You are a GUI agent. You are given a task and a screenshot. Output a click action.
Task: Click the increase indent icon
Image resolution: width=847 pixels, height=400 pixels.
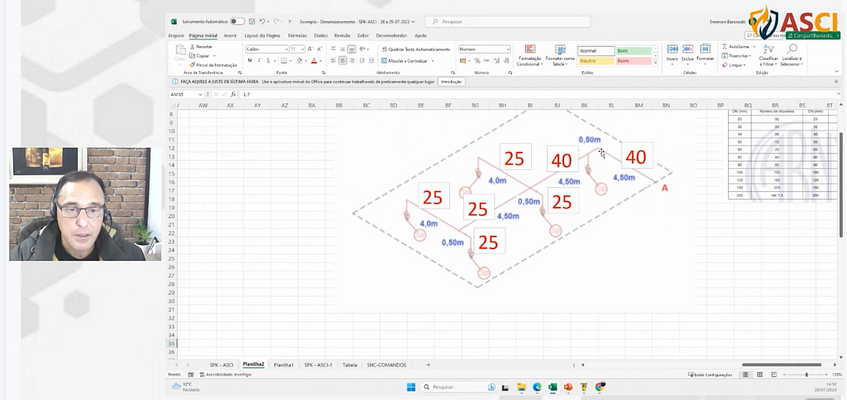(x=372, y=61)
